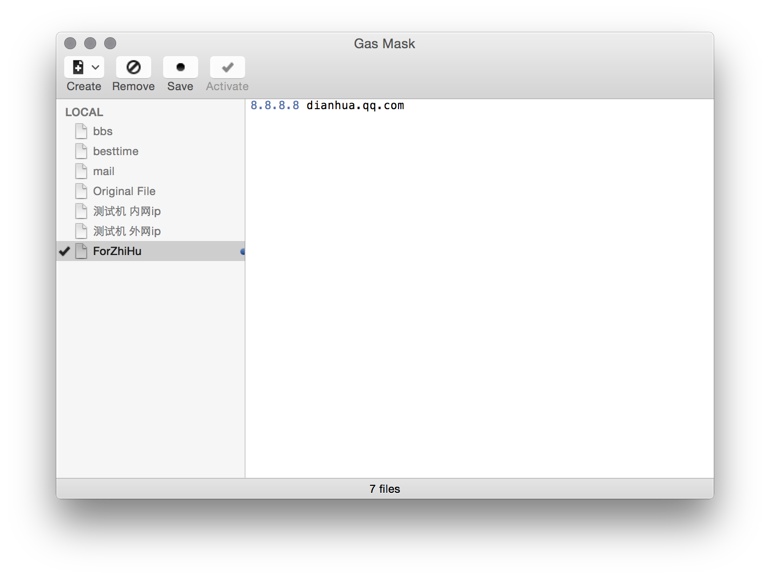Screen dimensions: 770x579
Task: Click the file icon beside ForZhiHu
Action: pos(81,251)
